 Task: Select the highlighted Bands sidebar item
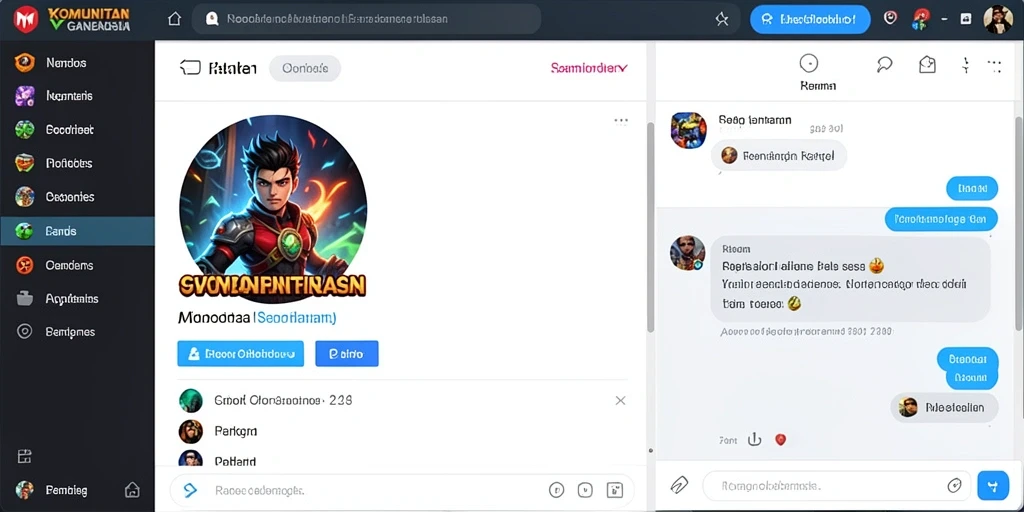(78, 231)
